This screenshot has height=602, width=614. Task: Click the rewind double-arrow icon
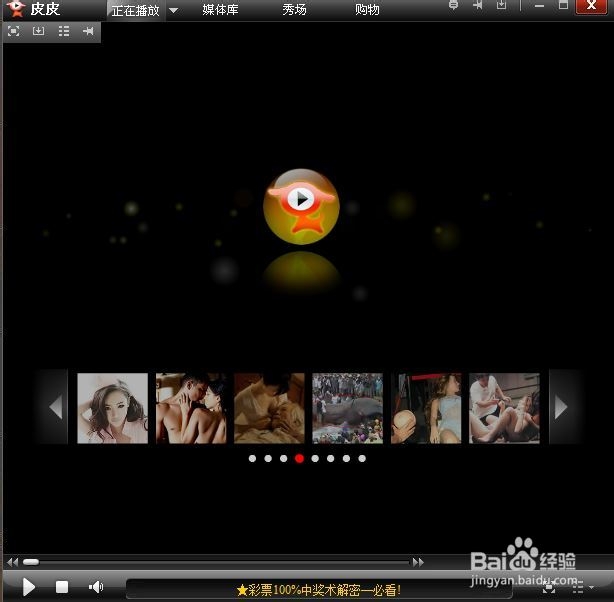point(13,562)
